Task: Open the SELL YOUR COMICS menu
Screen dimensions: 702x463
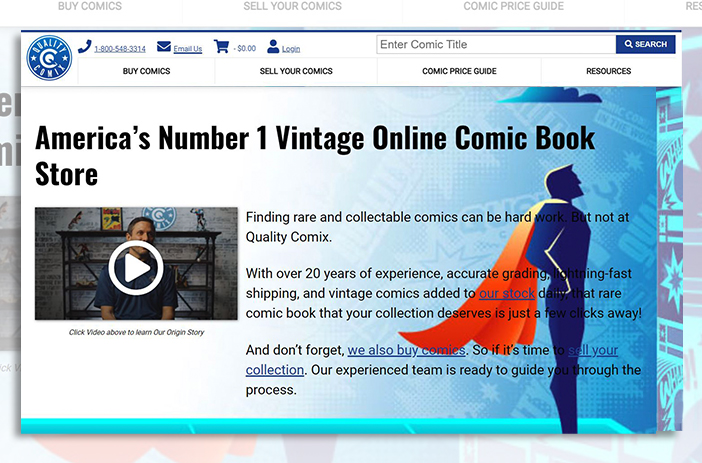Action: (x=296, y=71)
